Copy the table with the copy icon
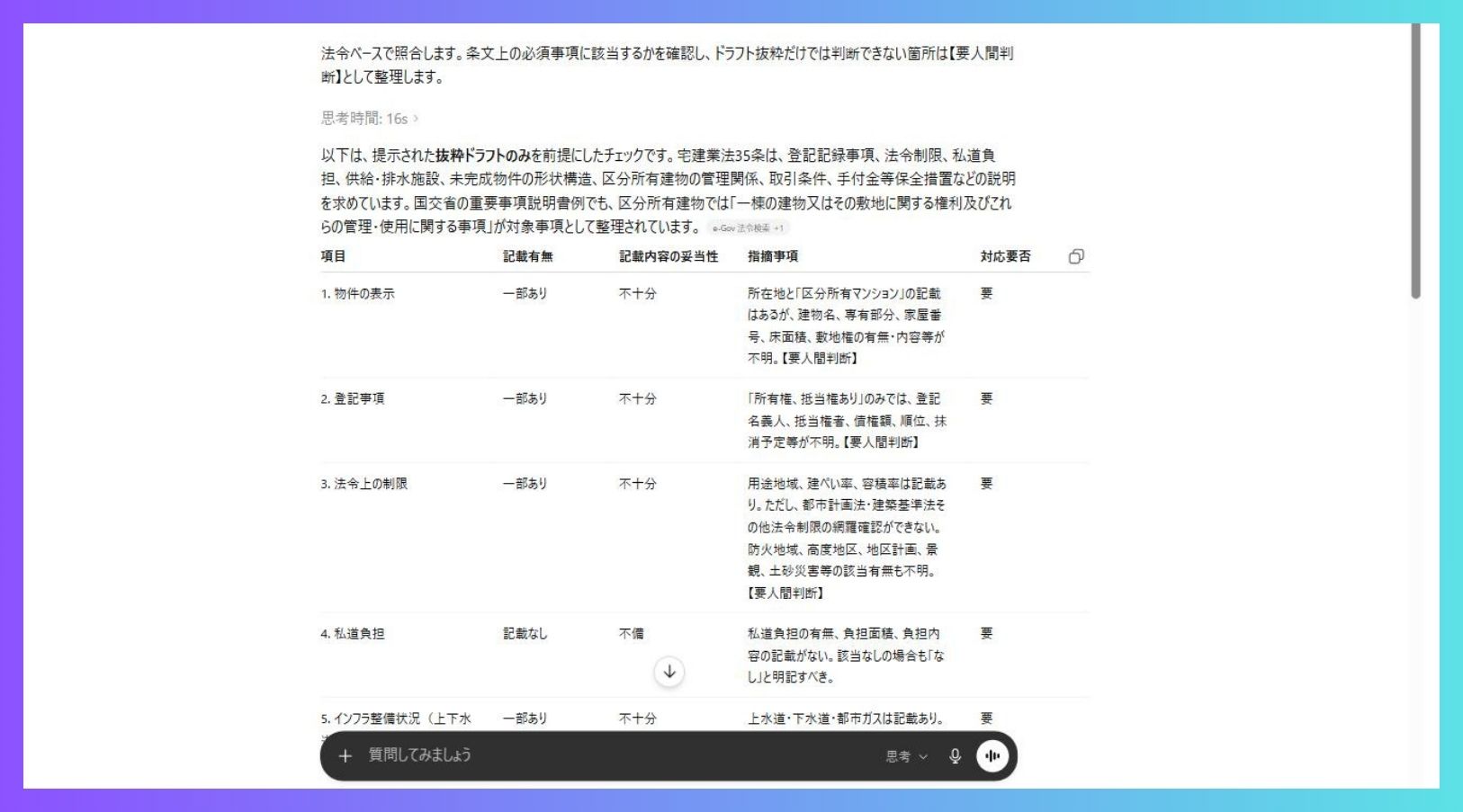1463x812 pixels. (1076, 256)
